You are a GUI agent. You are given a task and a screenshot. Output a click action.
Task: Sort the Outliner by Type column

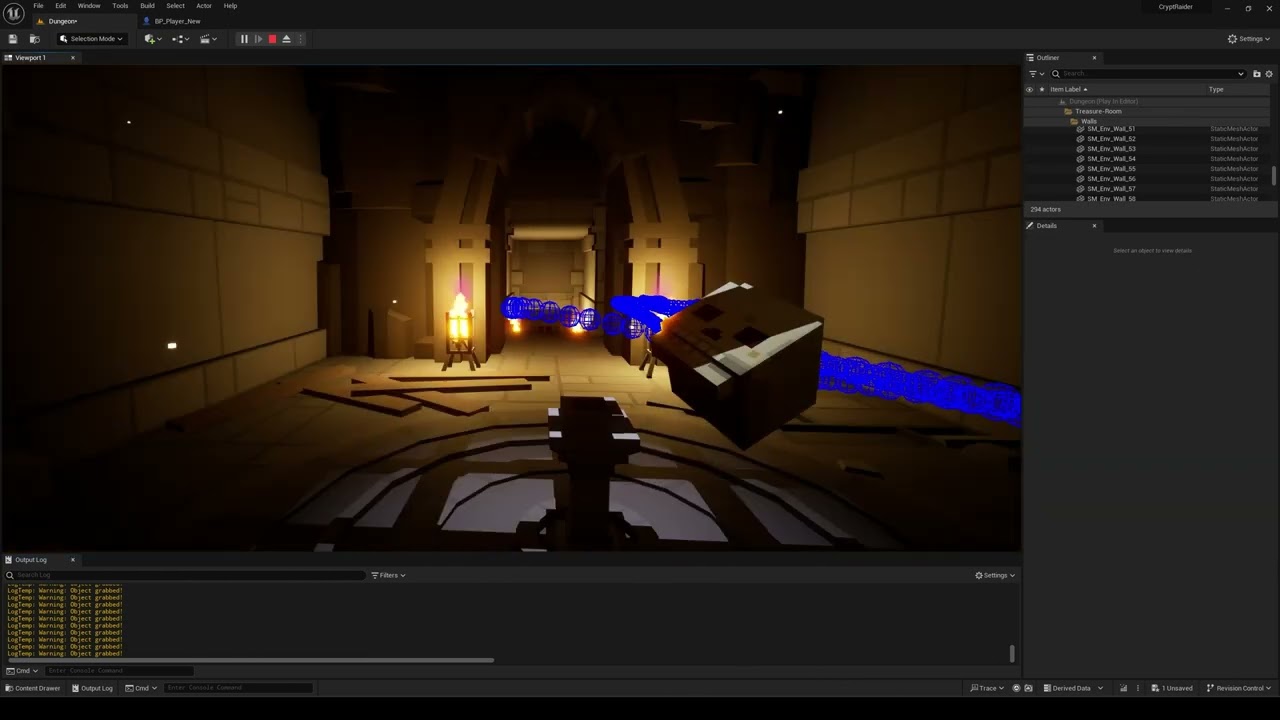(1216, 90)
